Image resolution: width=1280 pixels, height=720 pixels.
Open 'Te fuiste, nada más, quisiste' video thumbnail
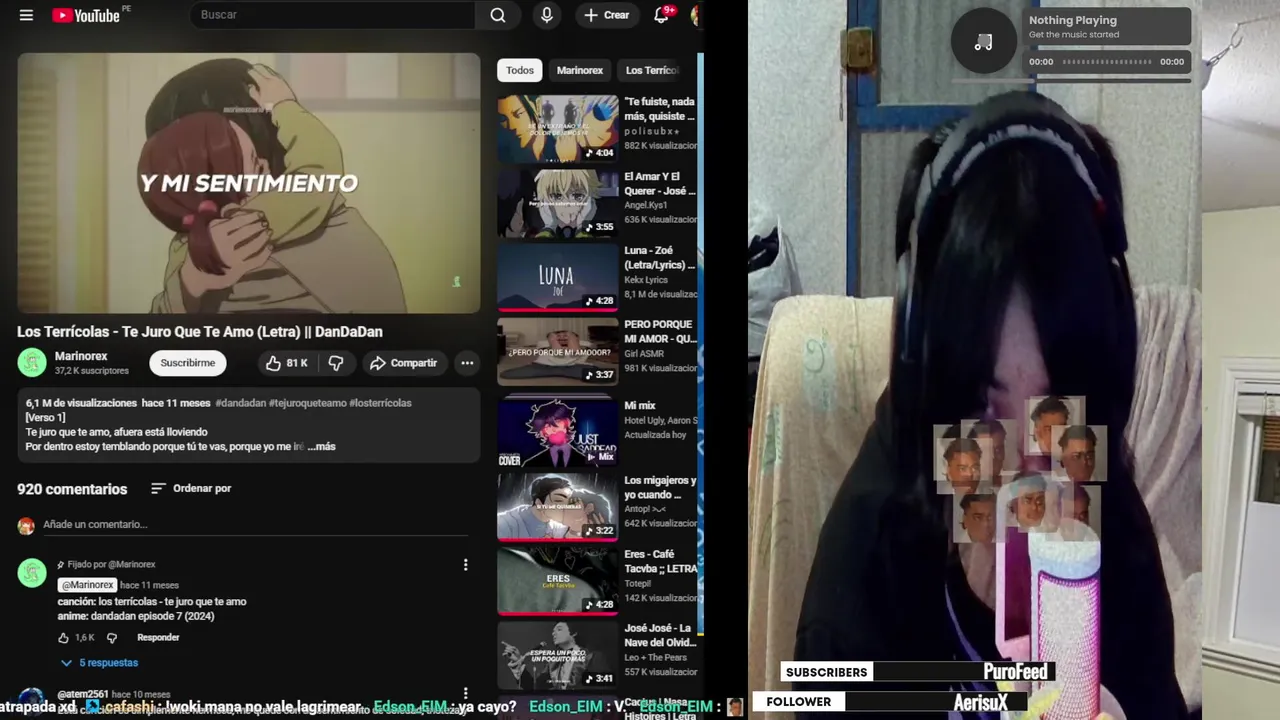(558, 128)
